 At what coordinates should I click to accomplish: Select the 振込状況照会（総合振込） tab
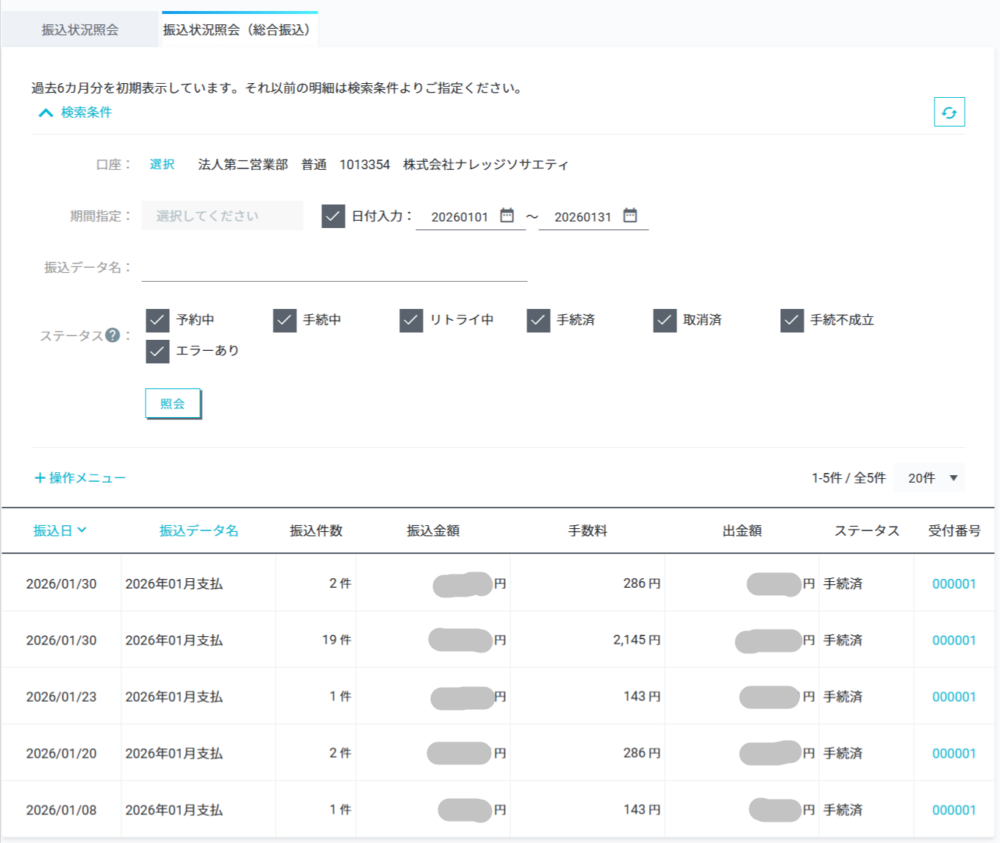pos(238,30)
